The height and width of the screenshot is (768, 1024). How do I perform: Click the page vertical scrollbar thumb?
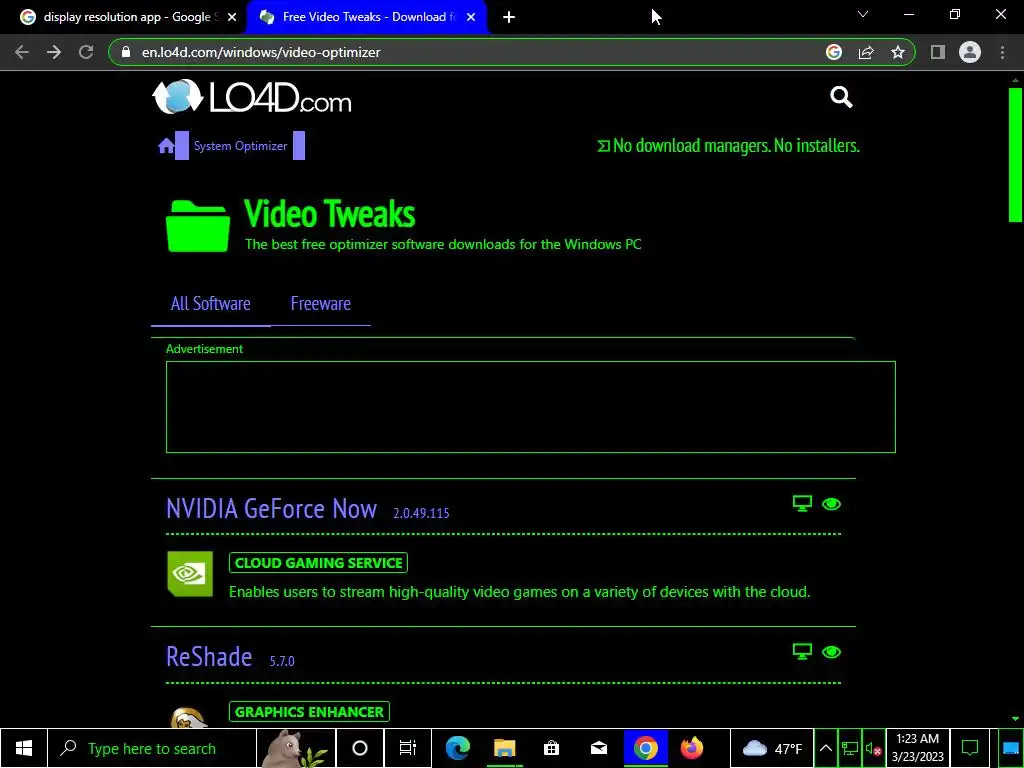point(1015,155)
